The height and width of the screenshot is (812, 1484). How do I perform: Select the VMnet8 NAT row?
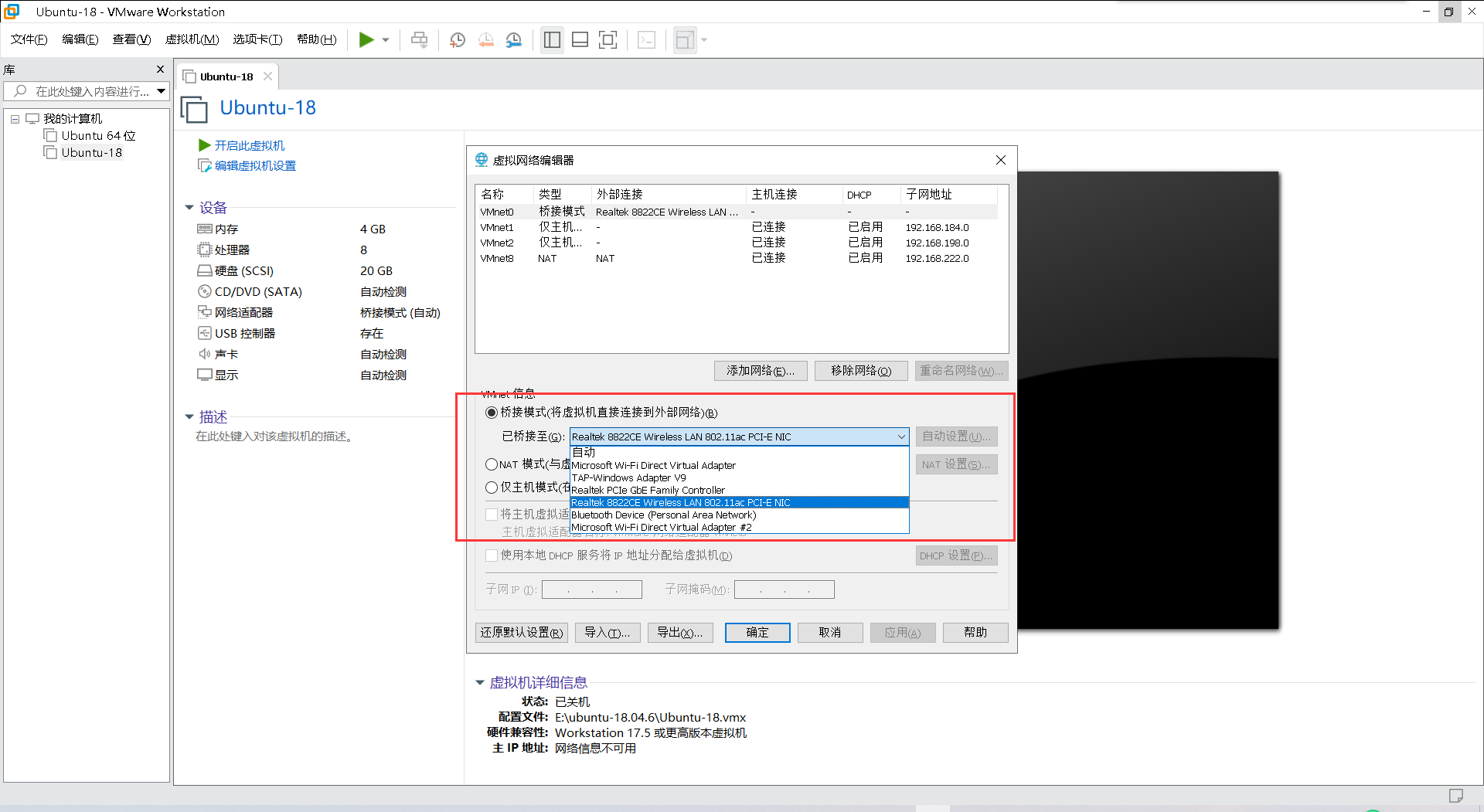[737, 258]
